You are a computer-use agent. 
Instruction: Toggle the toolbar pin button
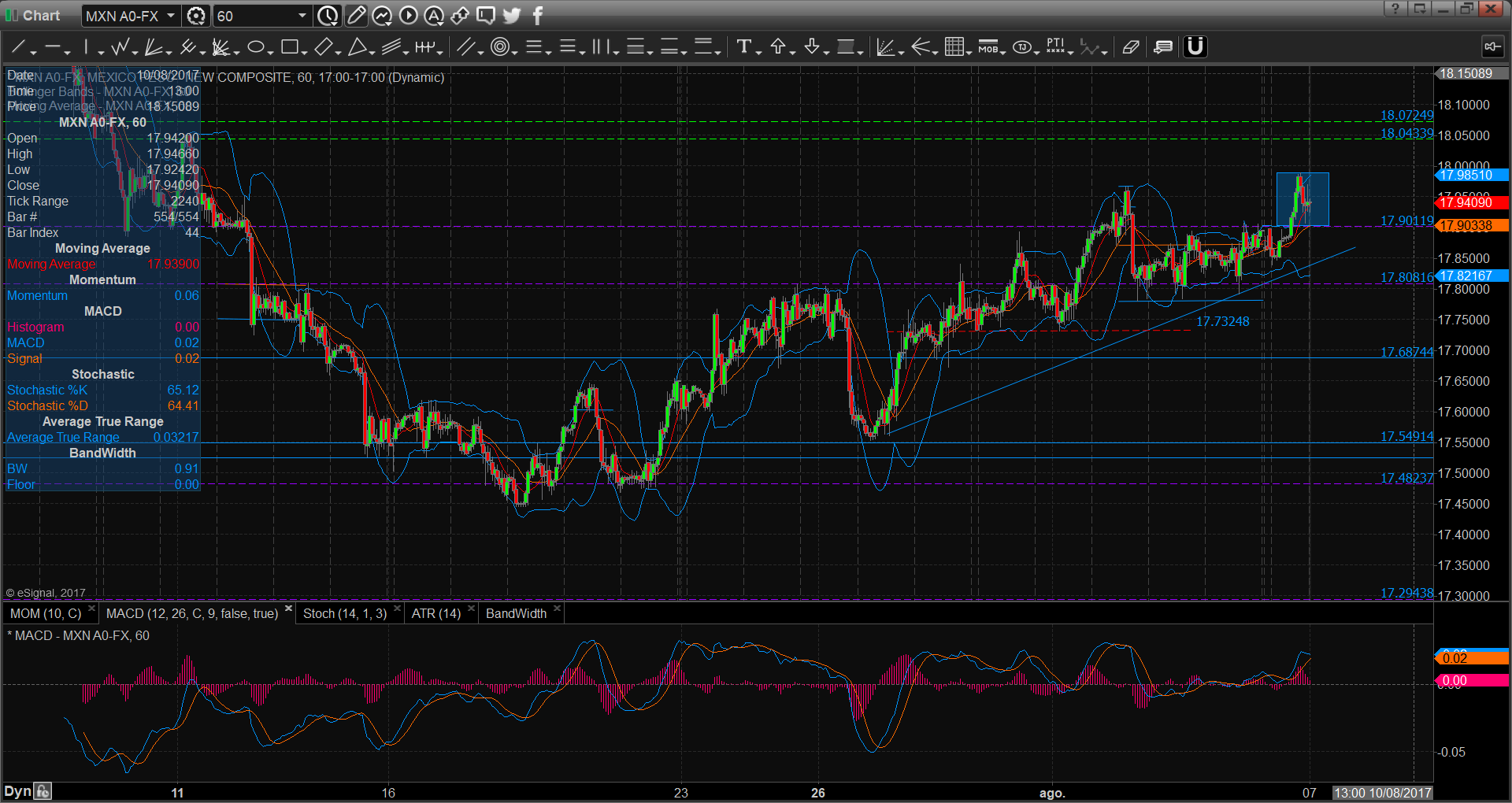coord(1492,46)
